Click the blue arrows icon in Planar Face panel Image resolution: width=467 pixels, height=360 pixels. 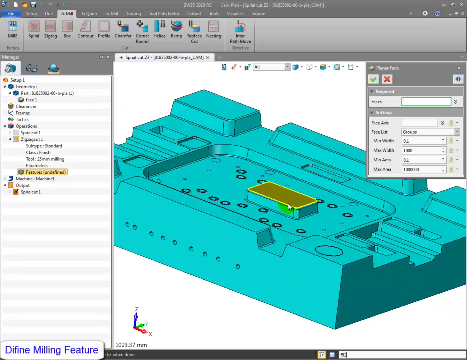[x=458, y=79]
